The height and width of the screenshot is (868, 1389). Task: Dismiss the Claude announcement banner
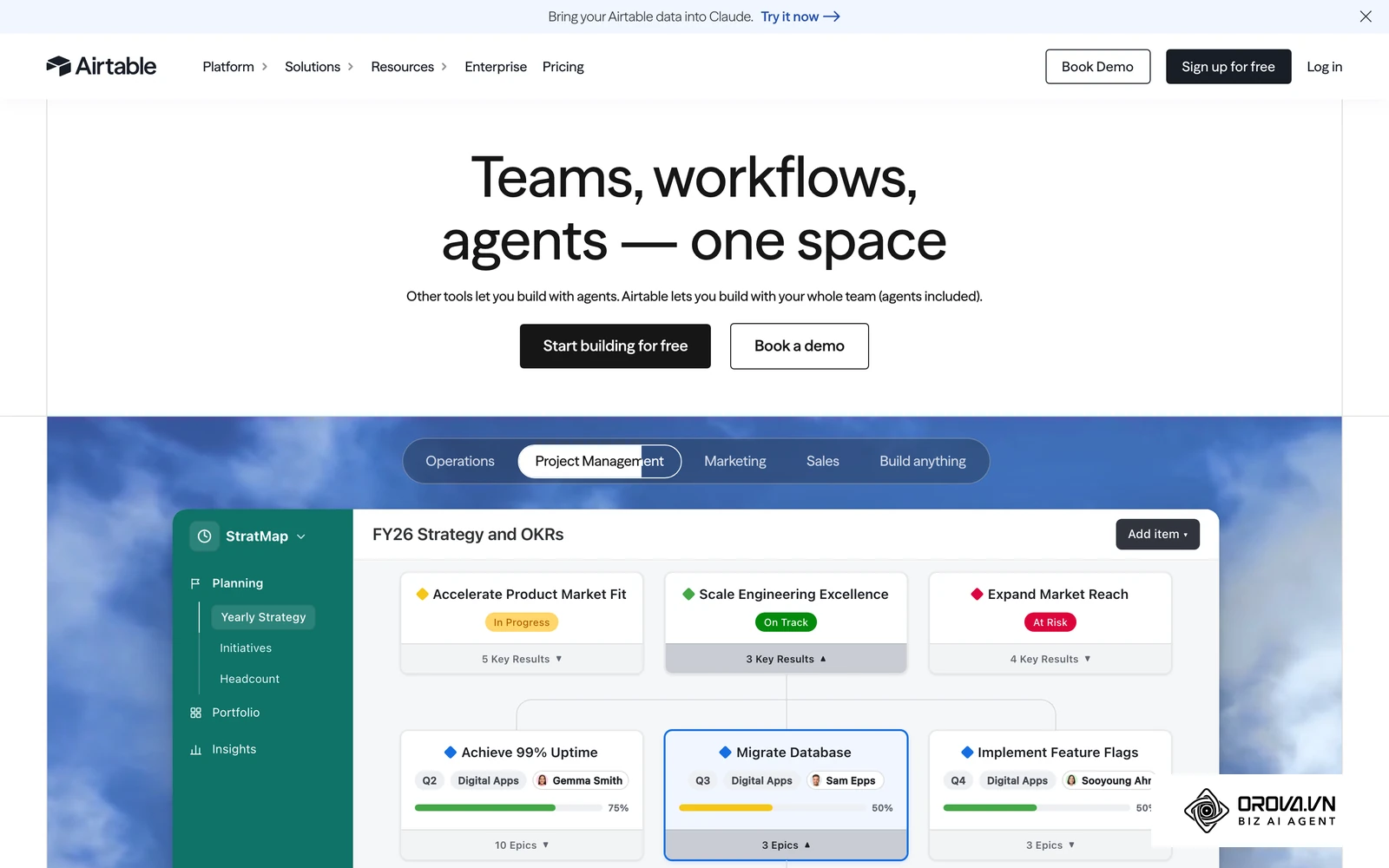pos(1366,16)
